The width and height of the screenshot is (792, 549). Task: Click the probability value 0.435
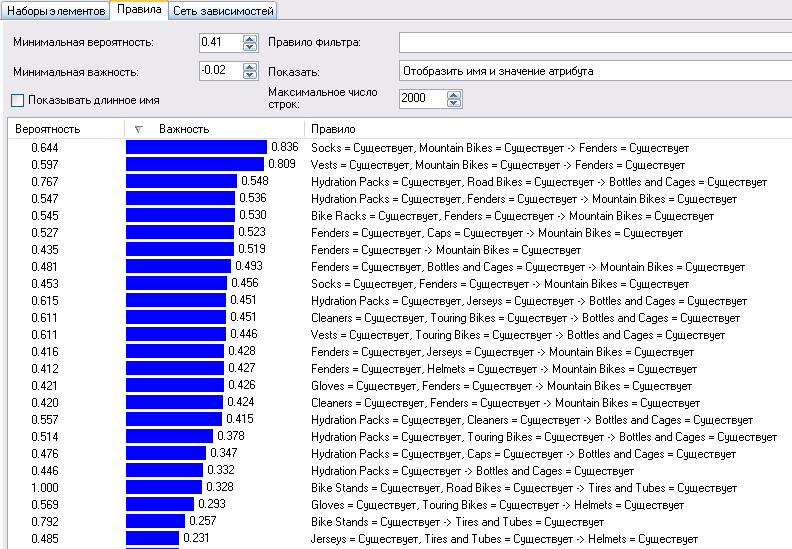click(45, 250)
